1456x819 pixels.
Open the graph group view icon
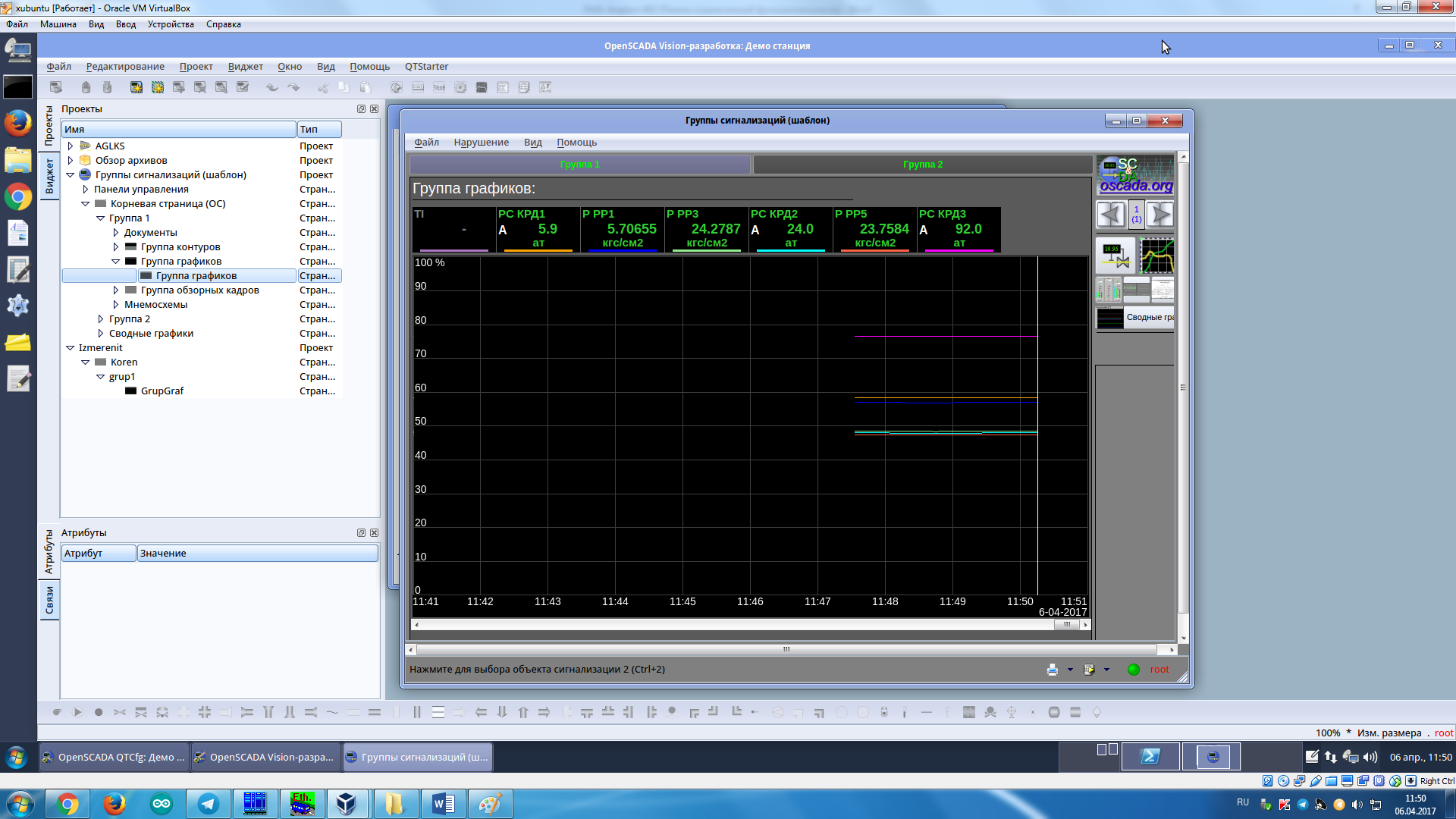pos(1156,256)
